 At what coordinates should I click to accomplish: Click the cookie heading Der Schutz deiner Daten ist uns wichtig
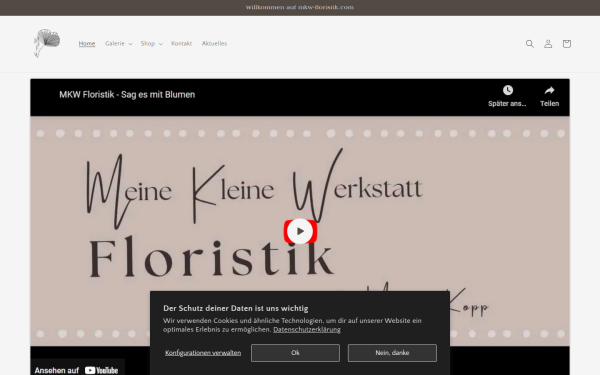pos(236,308)
